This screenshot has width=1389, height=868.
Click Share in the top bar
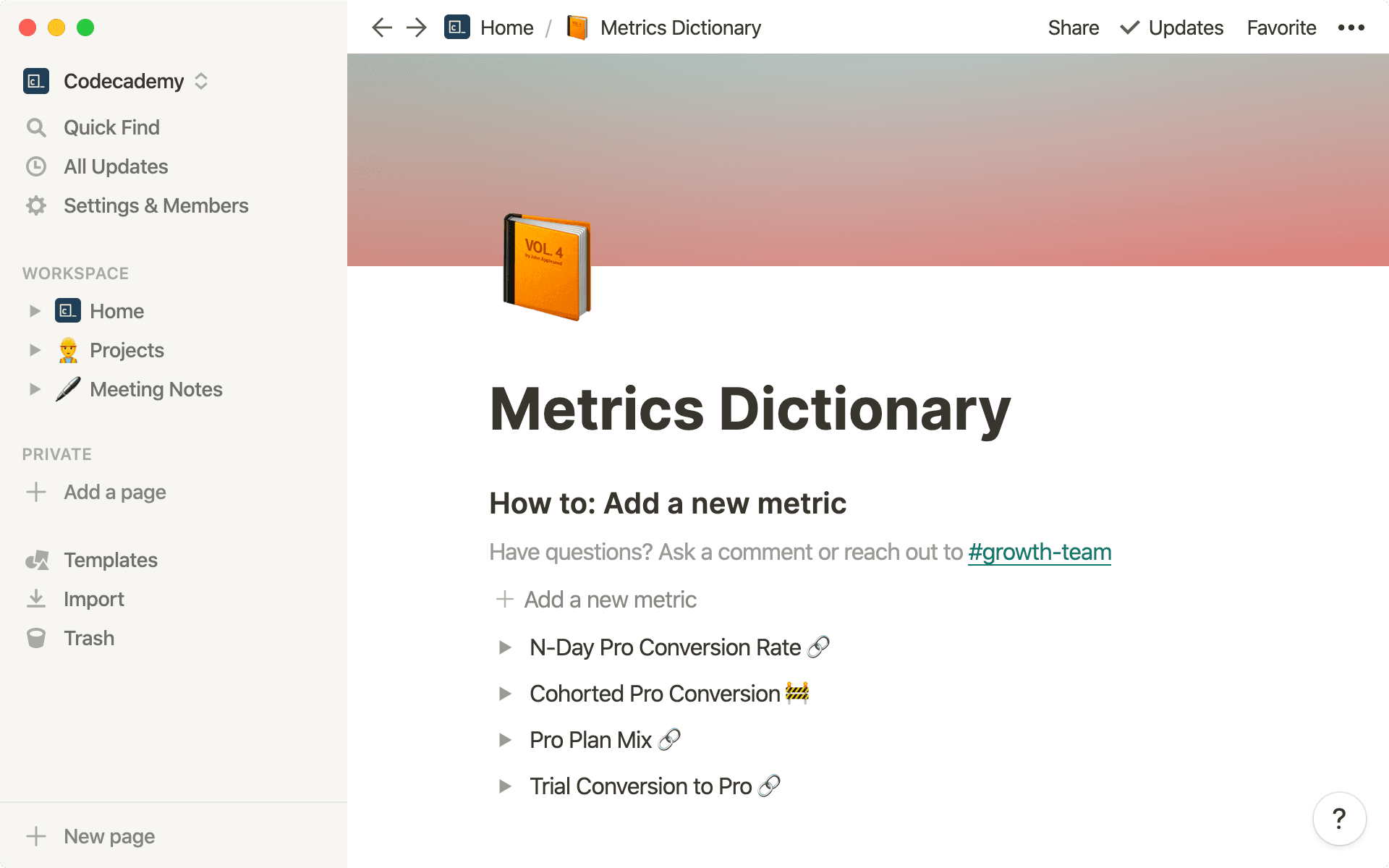click(x=1073, y=27)
